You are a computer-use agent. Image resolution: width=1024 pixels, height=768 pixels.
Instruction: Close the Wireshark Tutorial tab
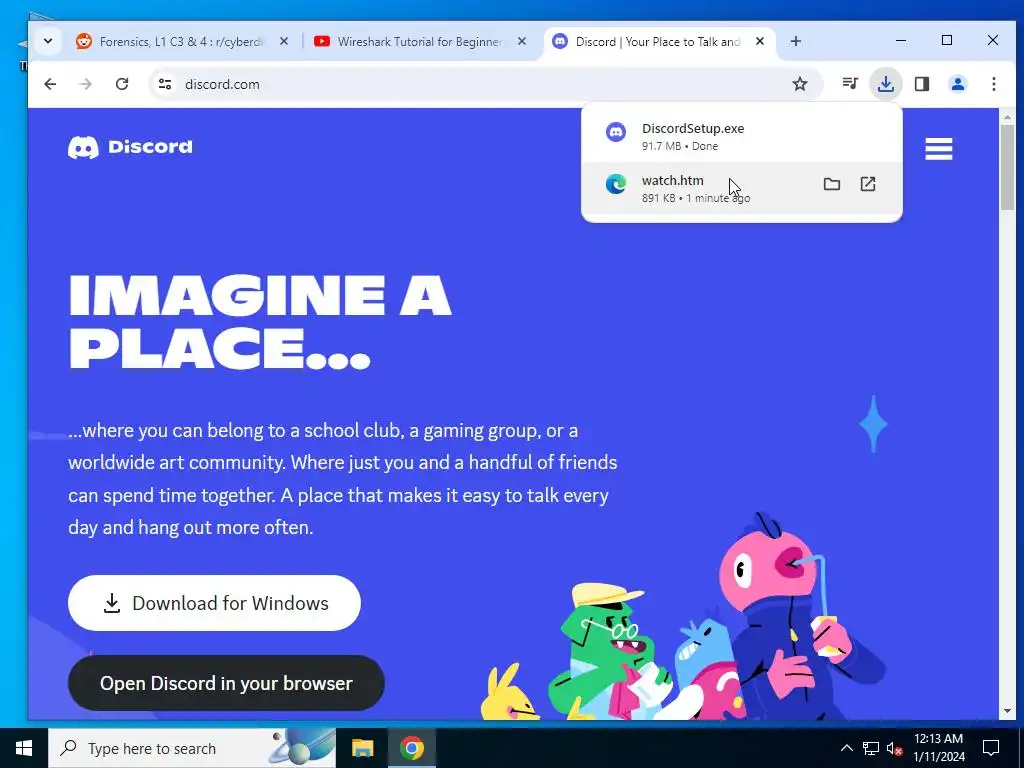pos(522,41)
